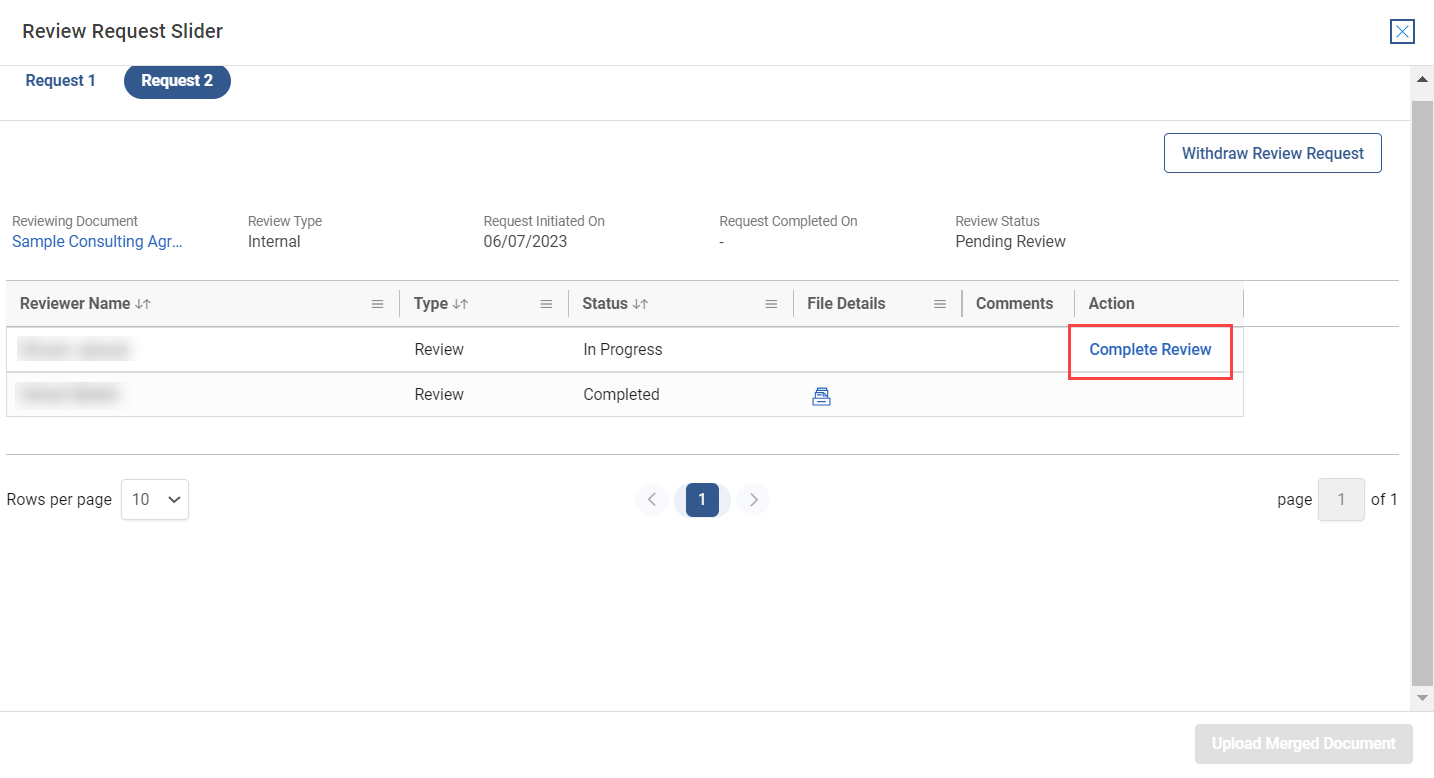This screenshot has height=778, width=1434.
Task: Select page 1 pagination button
Action: click(x=702, y=499)
